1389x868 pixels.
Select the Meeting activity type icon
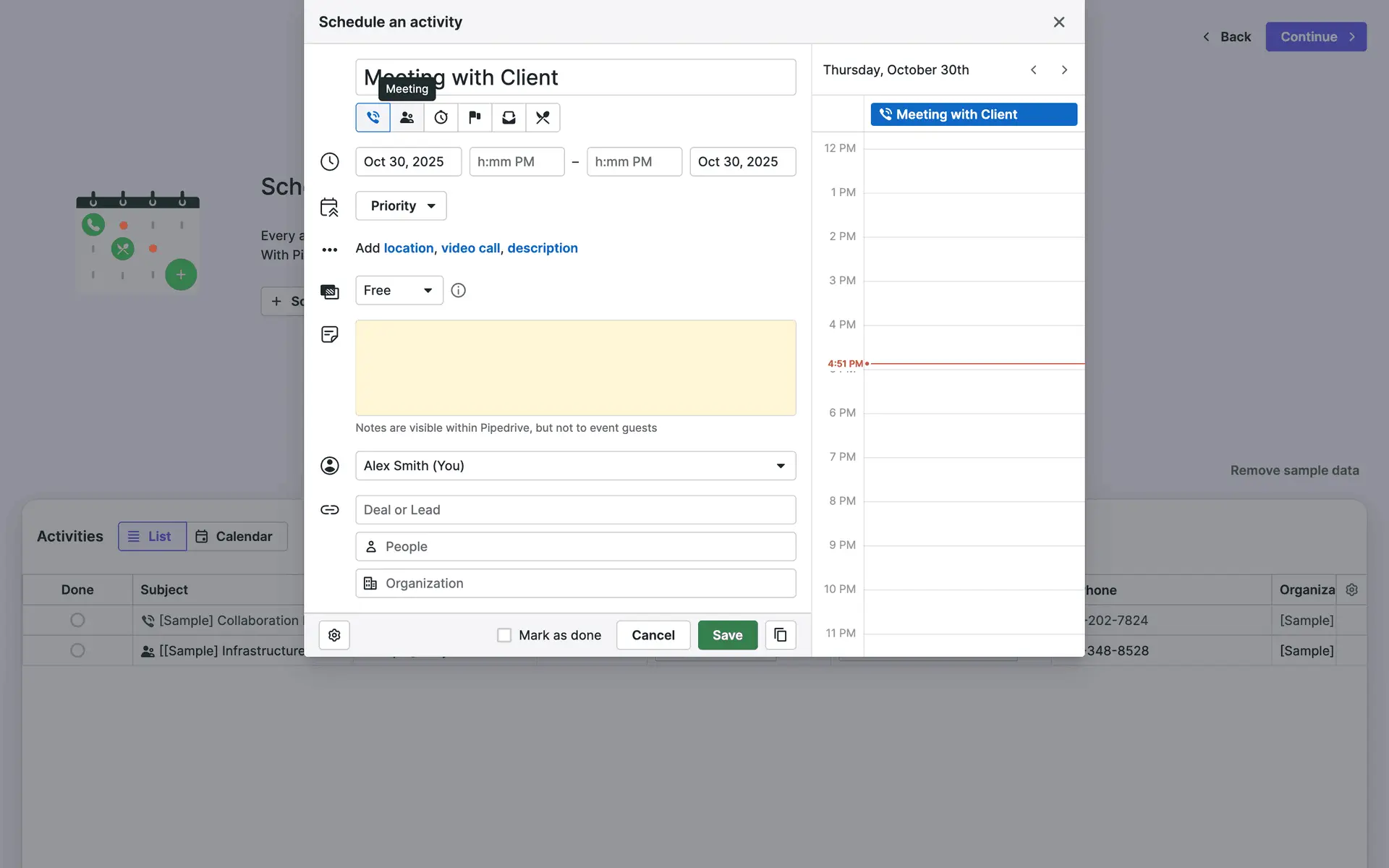click(x=407, y=117)
